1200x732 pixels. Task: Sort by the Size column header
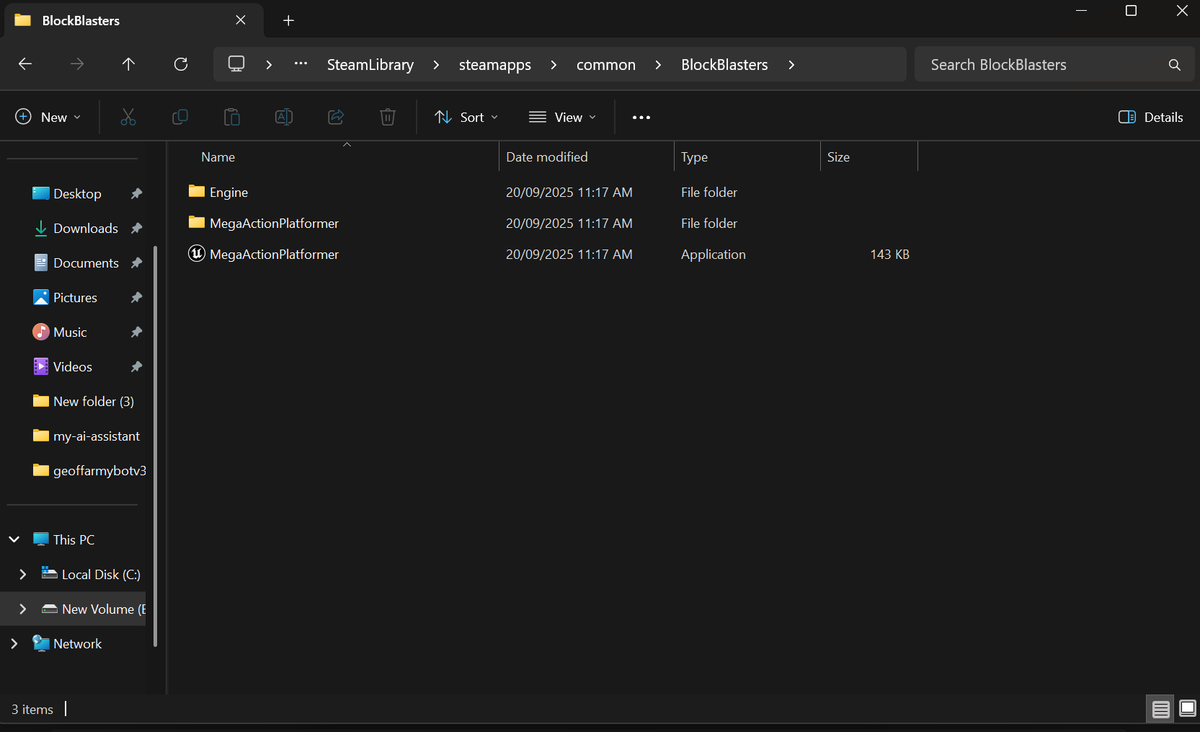click(838, 157)
